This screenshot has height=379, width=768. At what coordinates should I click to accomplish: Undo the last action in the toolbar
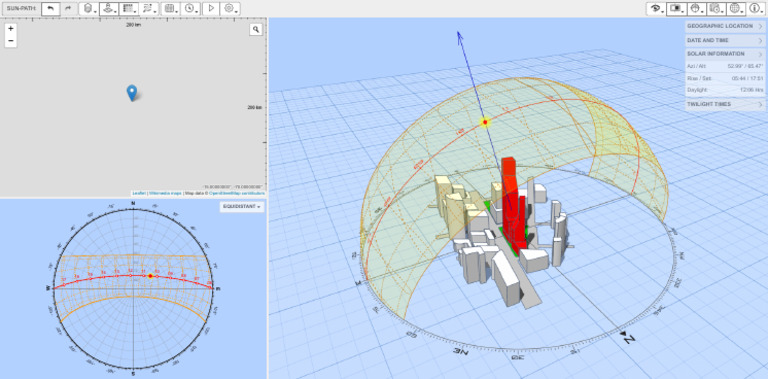(50, 8)
